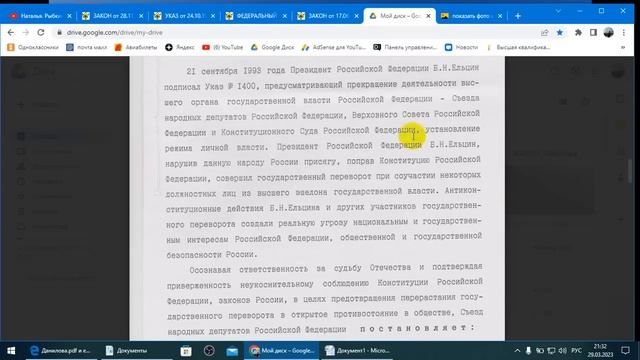Open the Chrome three-dot menu
Viewport: 640px width, 360px height.
(x=624, y=33)
